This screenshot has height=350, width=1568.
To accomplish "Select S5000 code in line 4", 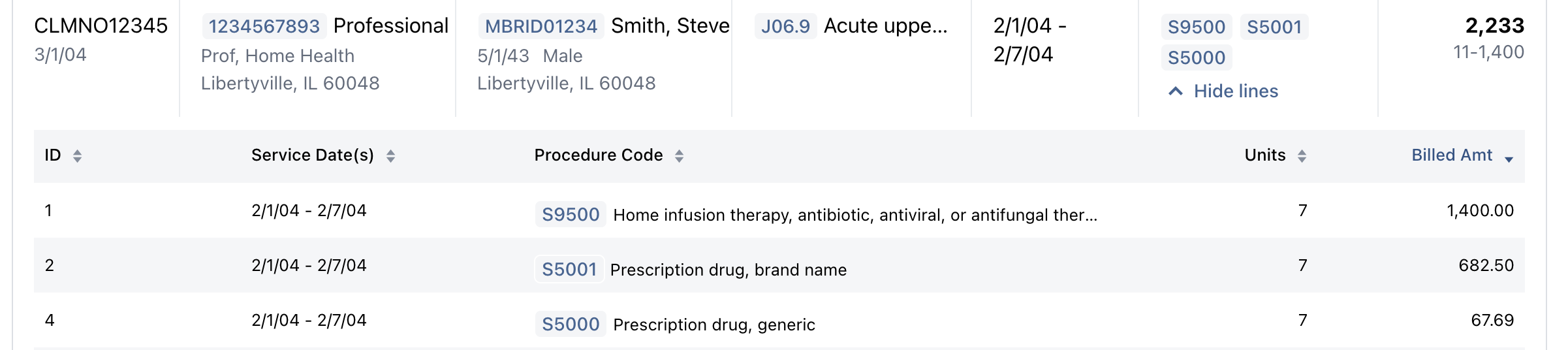I will tap(571, 324).
